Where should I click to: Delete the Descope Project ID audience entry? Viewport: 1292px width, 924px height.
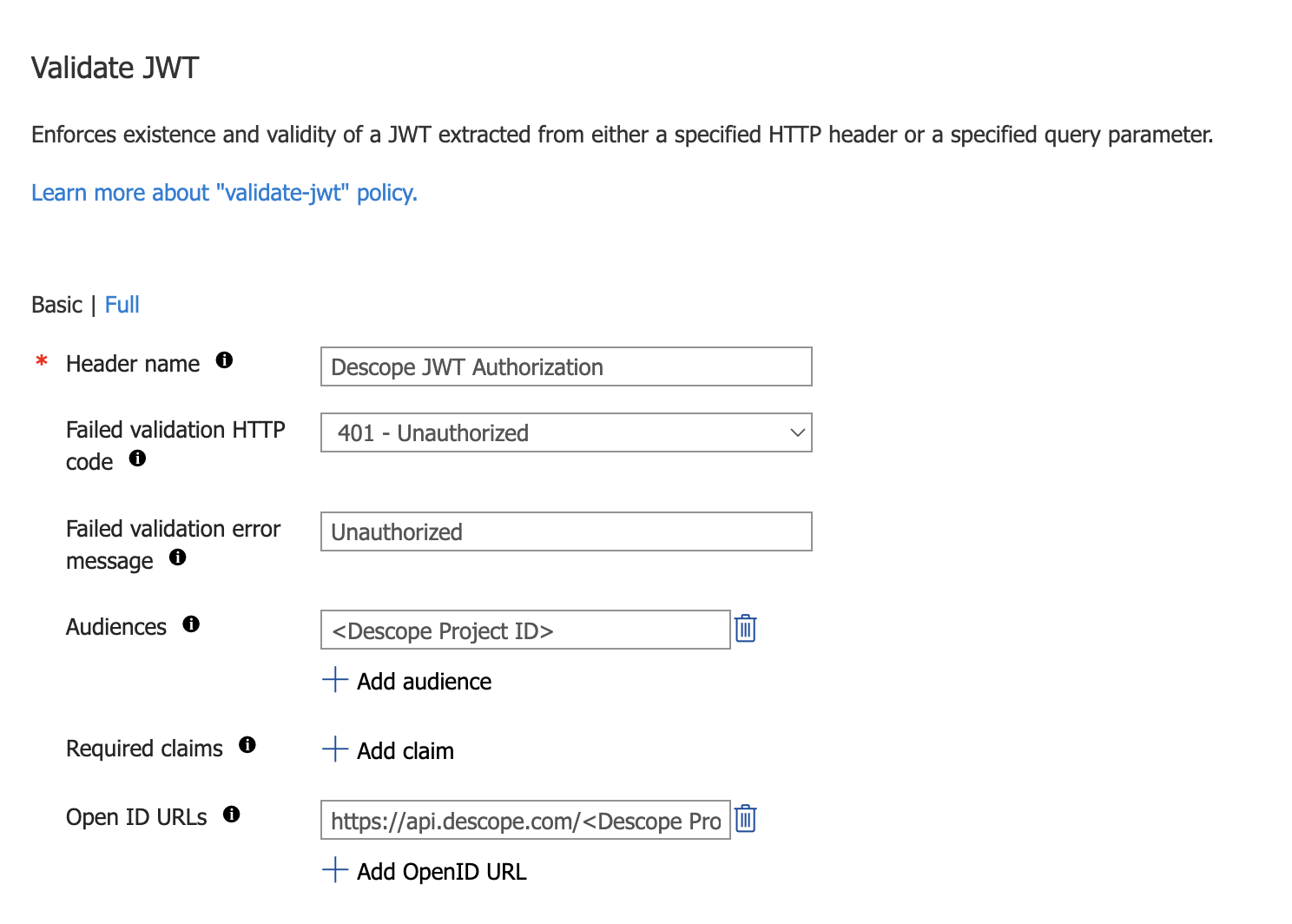point(745,629)
